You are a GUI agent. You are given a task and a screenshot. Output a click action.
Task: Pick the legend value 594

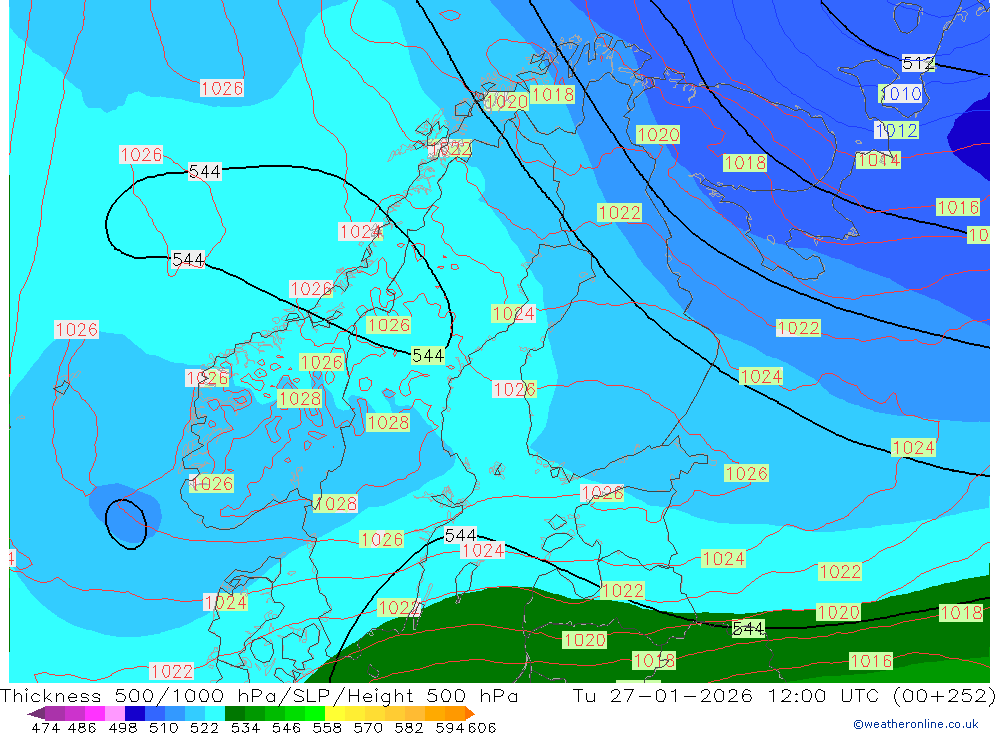tap(450, 727)
